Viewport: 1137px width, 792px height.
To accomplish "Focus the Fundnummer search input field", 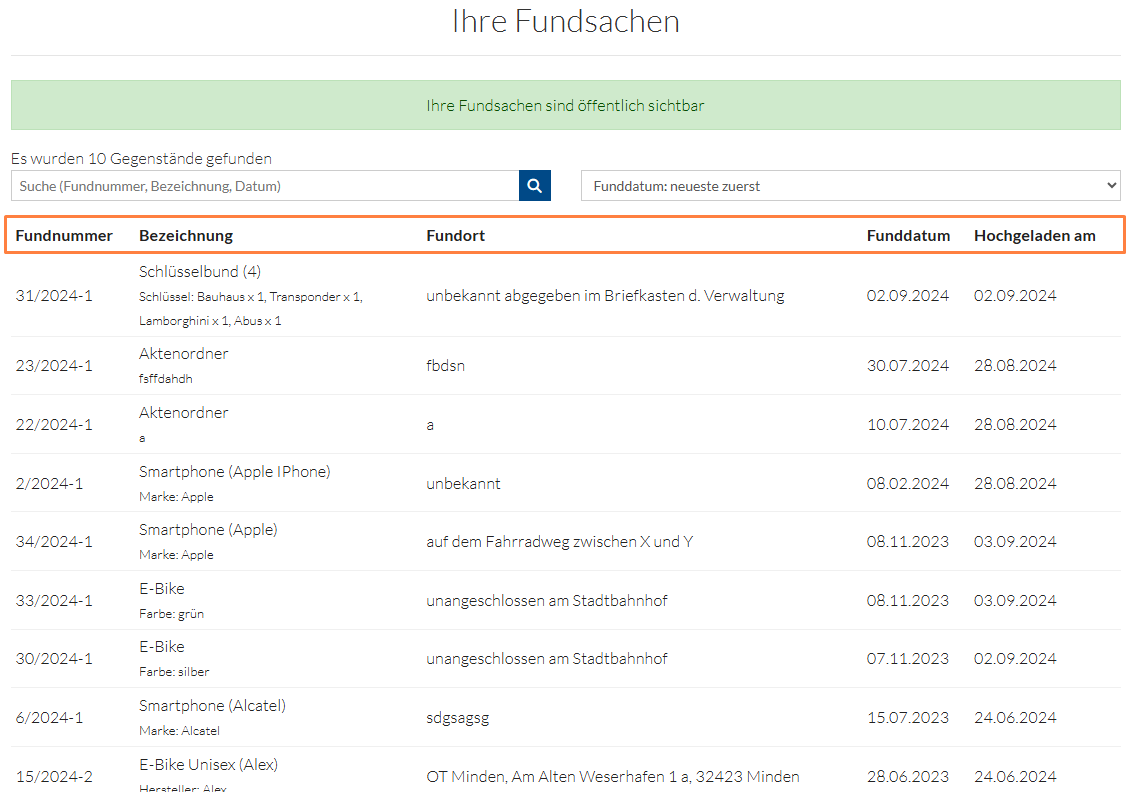I will pos(265,186).
